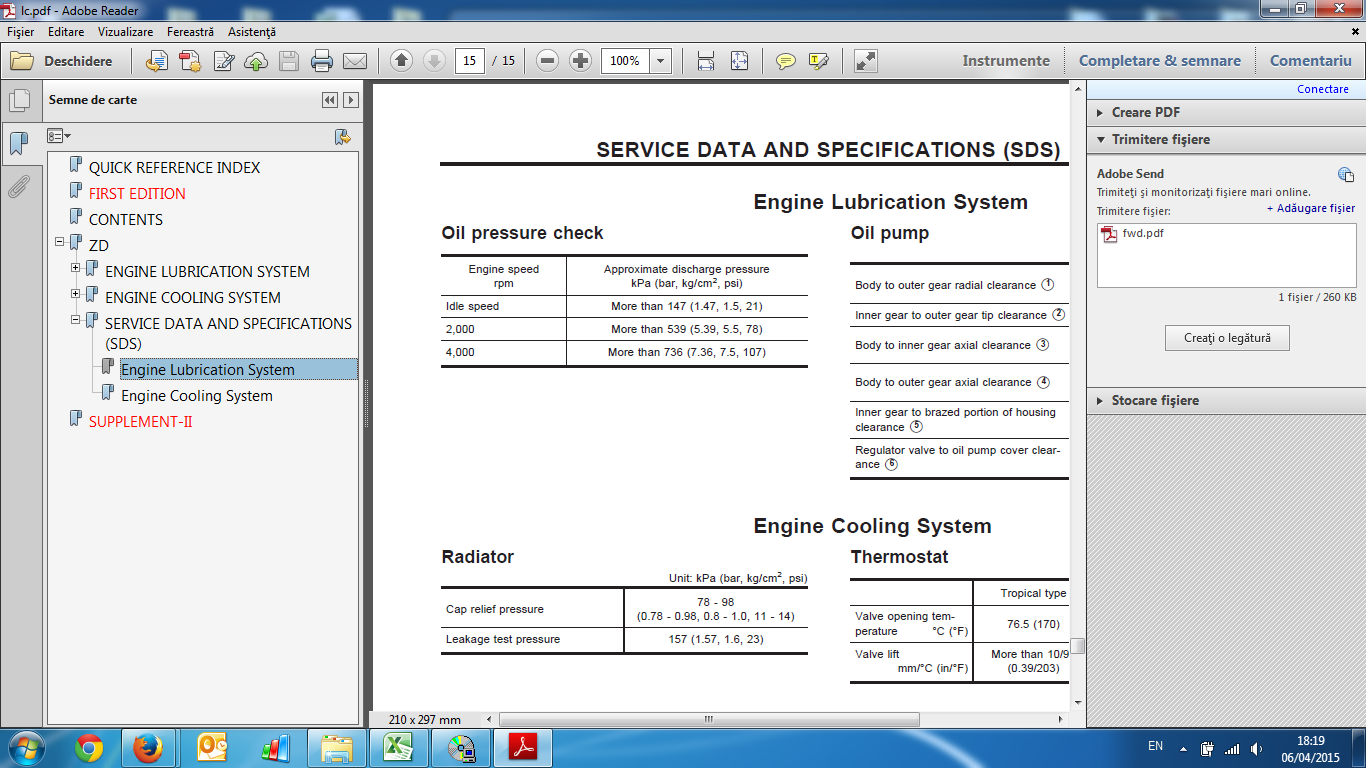The image size is (1366, 768).
Task: Click the Save file floppy icon
Action: pos(289,61)
